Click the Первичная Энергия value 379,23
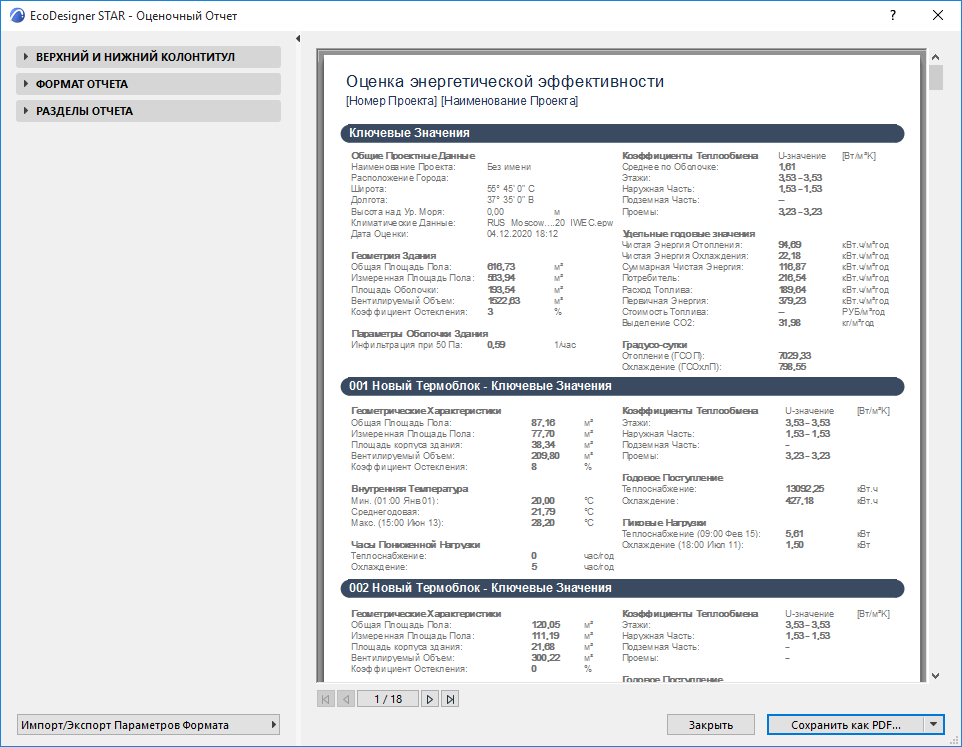The image size is (962, 747). [792, 301]
